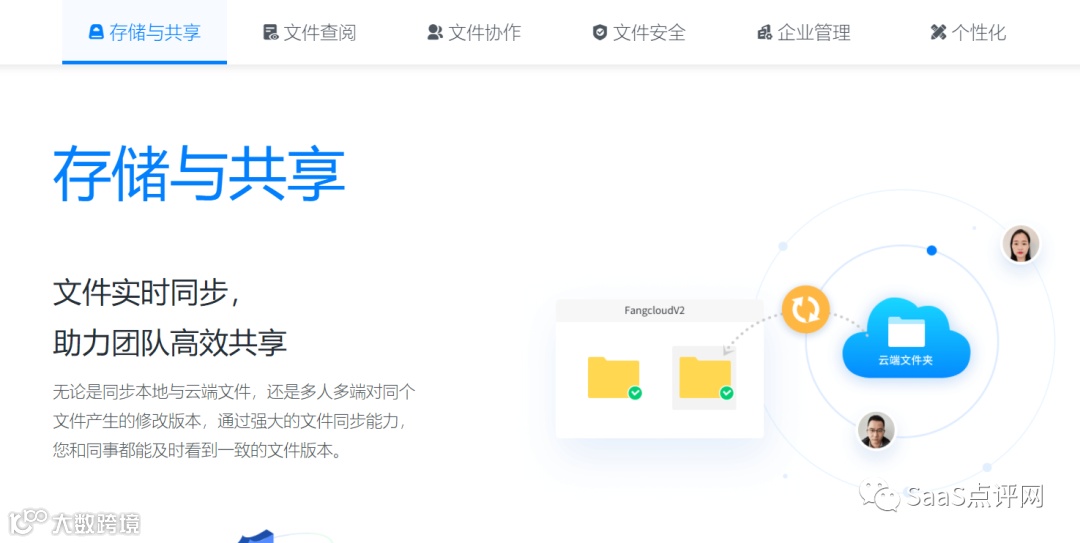Open the 企业管理 tab

pos(804,32)
